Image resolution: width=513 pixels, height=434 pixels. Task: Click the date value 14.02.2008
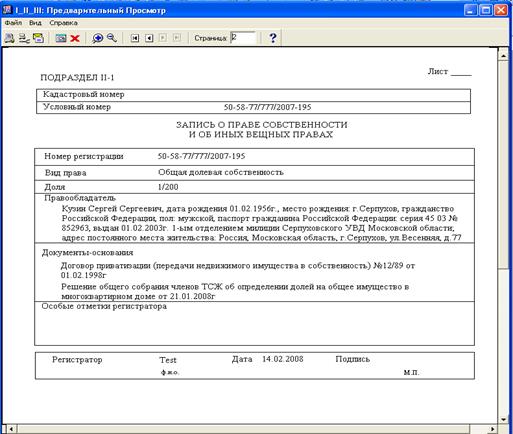click(283, 359)
